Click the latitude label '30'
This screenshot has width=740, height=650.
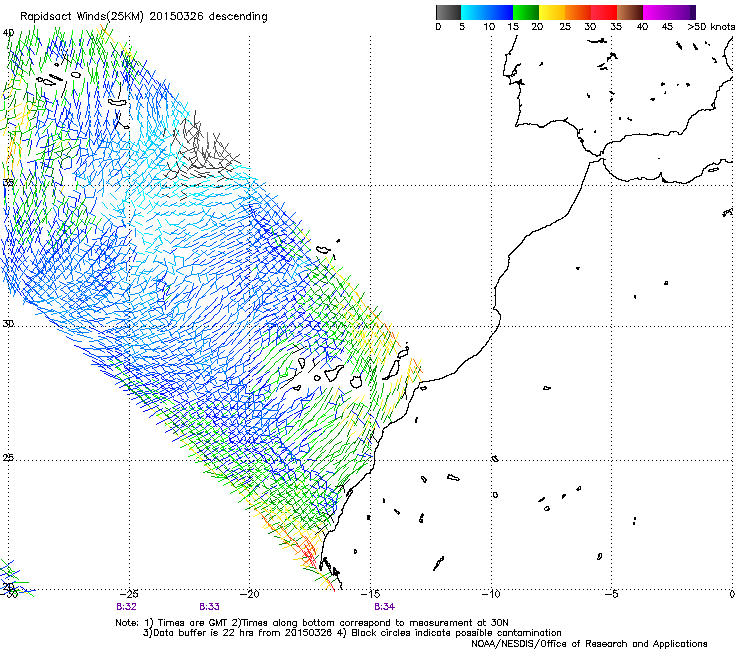pos(8,324)
